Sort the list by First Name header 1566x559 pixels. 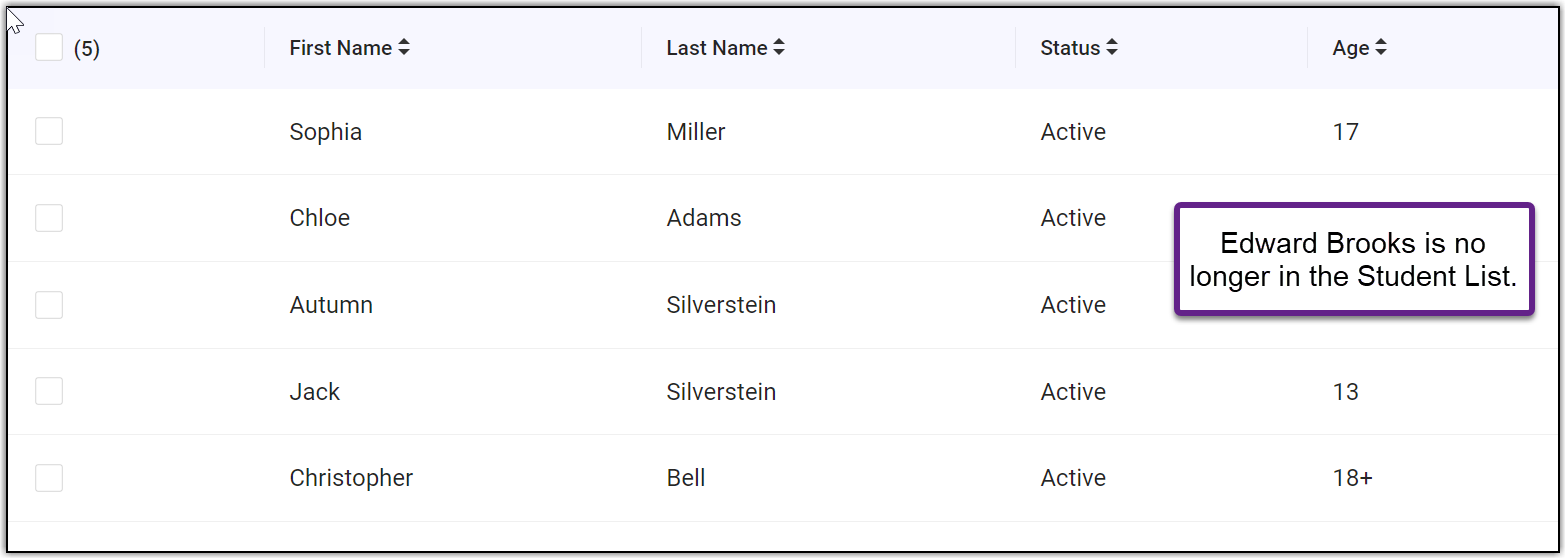tap(340, 48)
